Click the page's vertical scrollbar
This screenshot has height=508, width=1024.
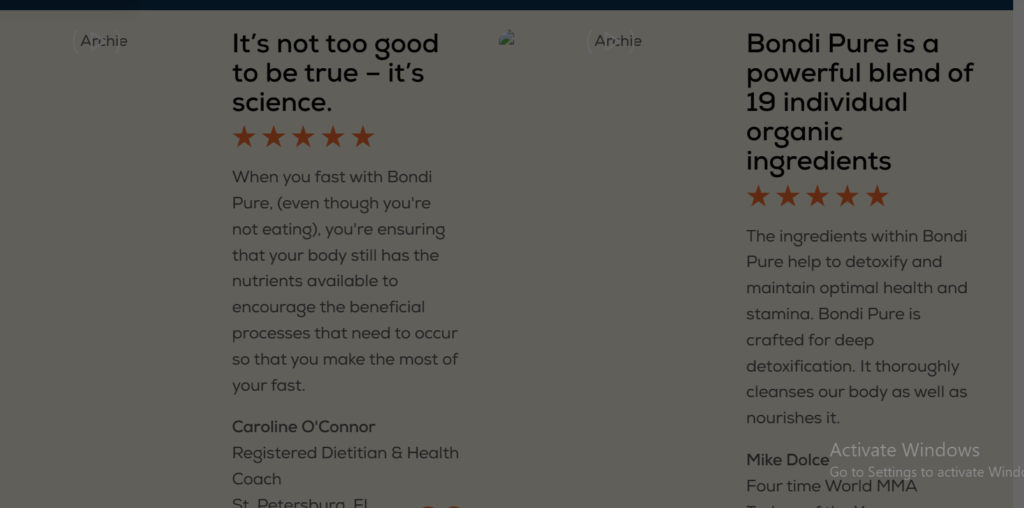click(1018, 250)
